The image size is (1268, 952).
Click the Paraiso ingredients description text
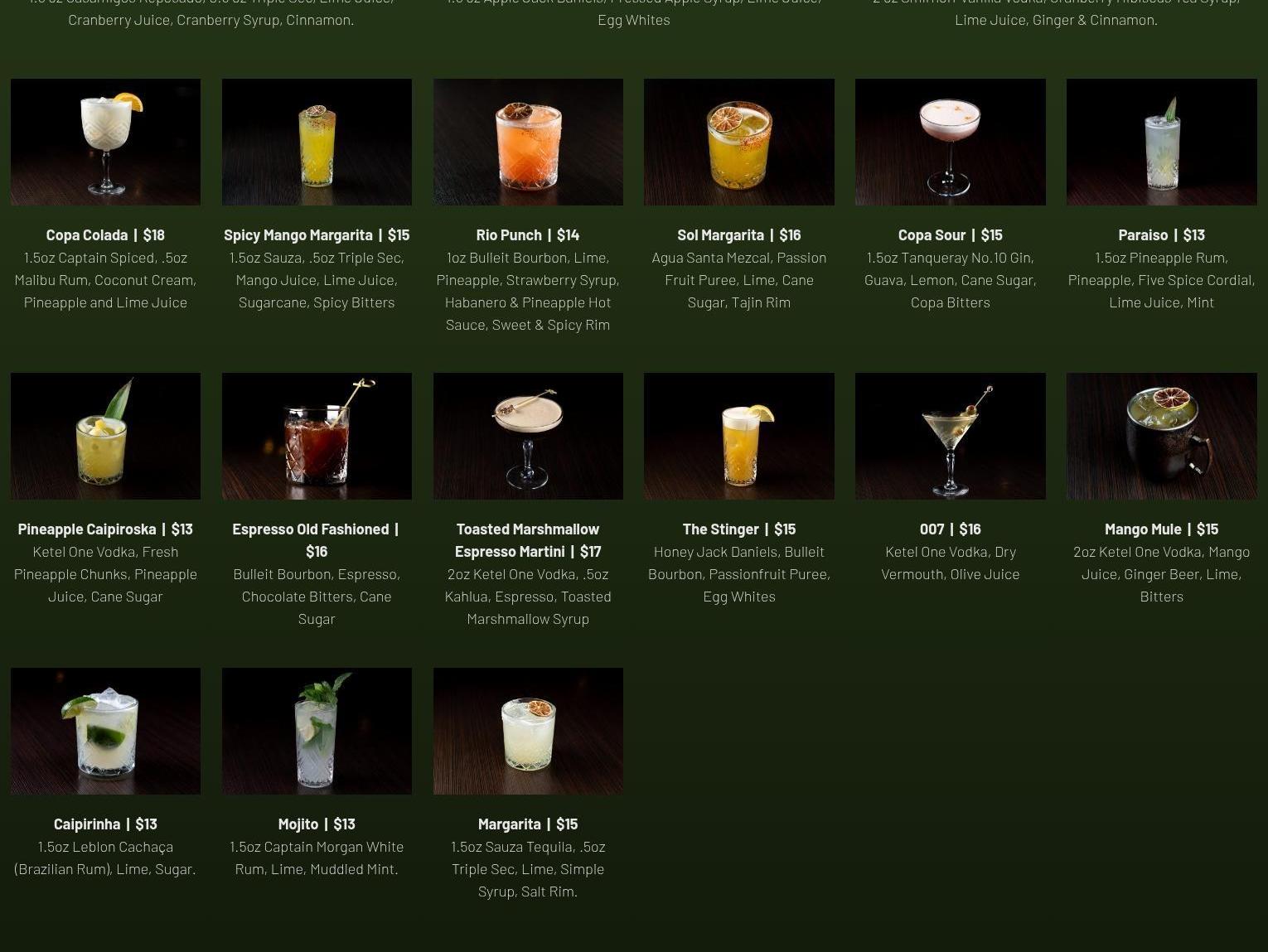[x=1161, y=280]
